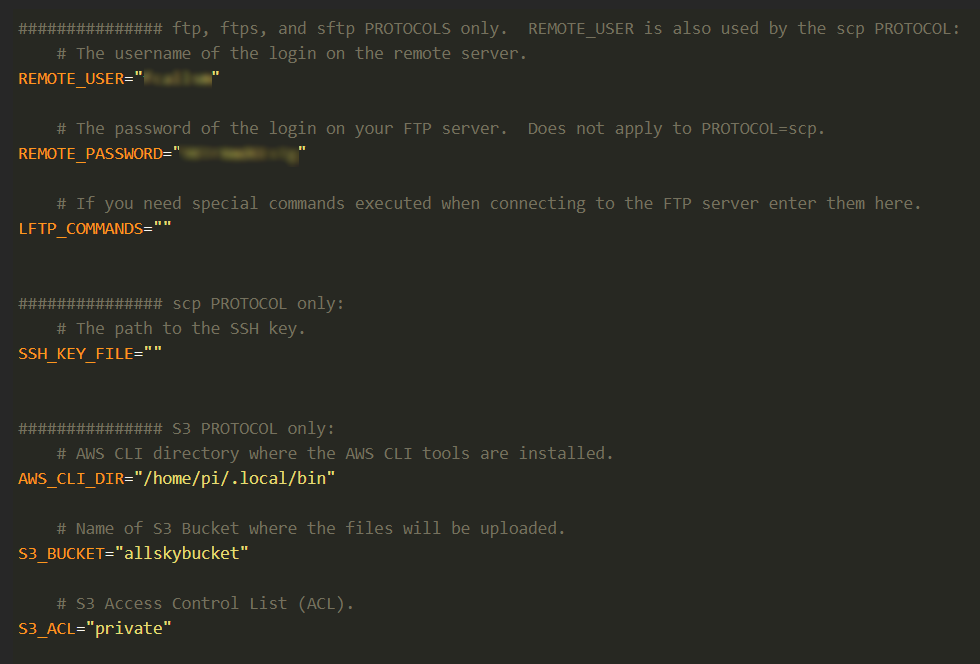Click the AWS_CLI_DIR variable name
The width and height of the screenshot is (980, 664).
70,479
